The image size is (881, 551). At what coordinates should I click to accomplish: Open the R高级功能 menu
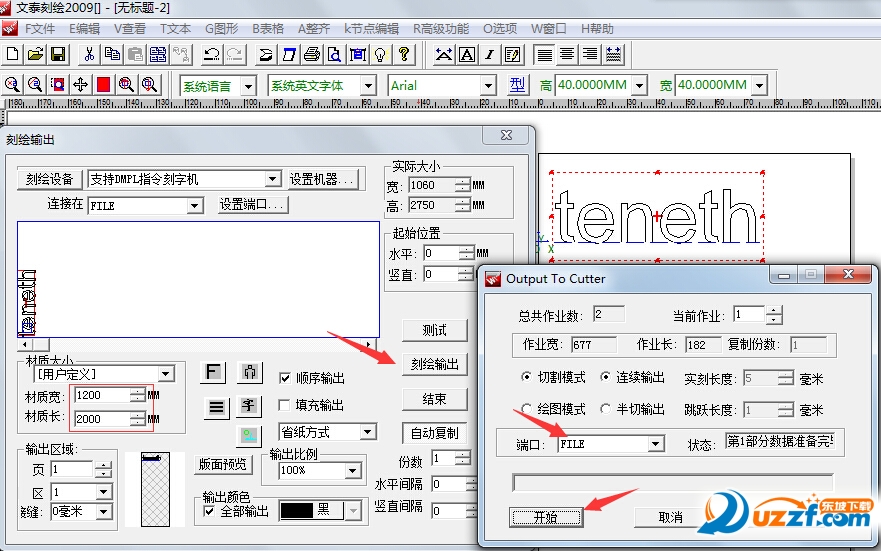coord(441,29)
